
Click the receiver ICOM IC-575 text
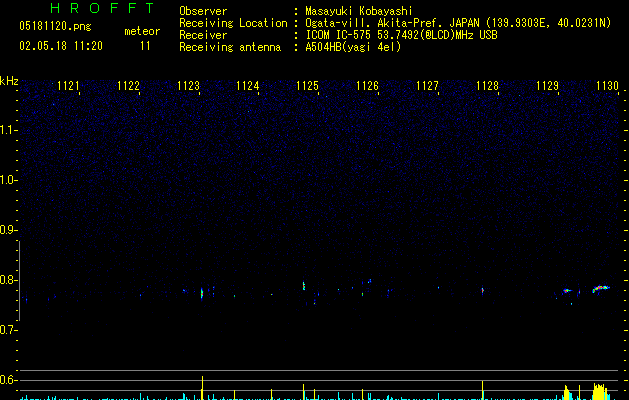[401, 35]
